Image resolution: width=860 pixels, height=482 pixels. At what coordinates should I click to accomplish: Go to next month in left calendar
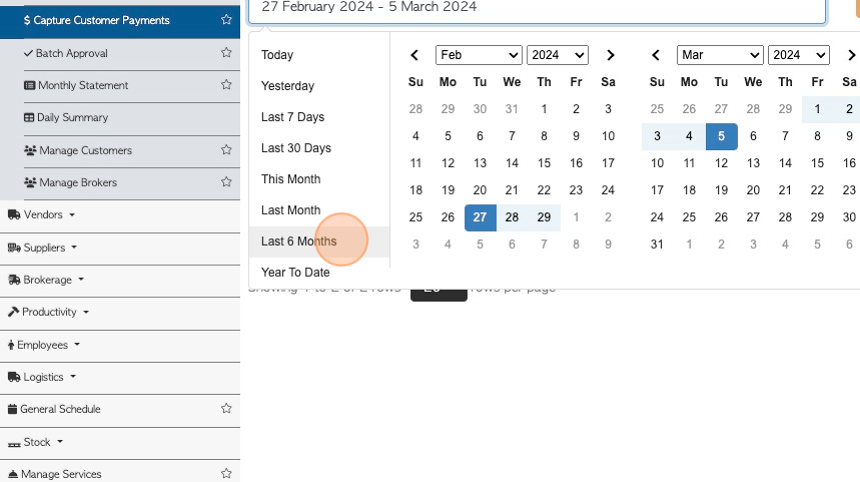click(610, 55)
